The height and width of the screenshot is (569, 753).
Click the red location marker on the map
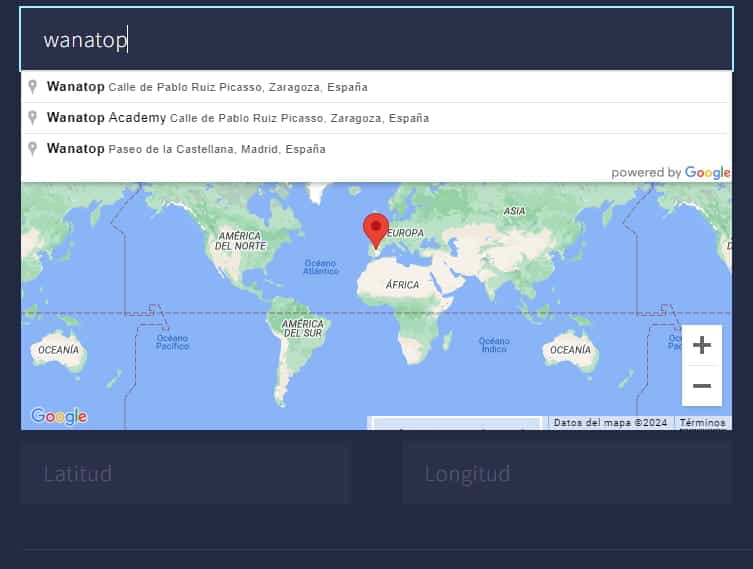375,229
